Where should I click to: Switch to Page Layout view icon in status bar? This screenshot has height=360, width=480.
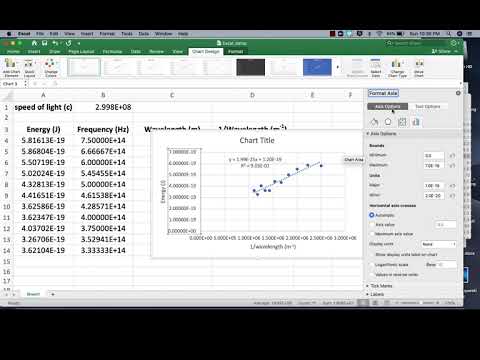click(375, 303)
